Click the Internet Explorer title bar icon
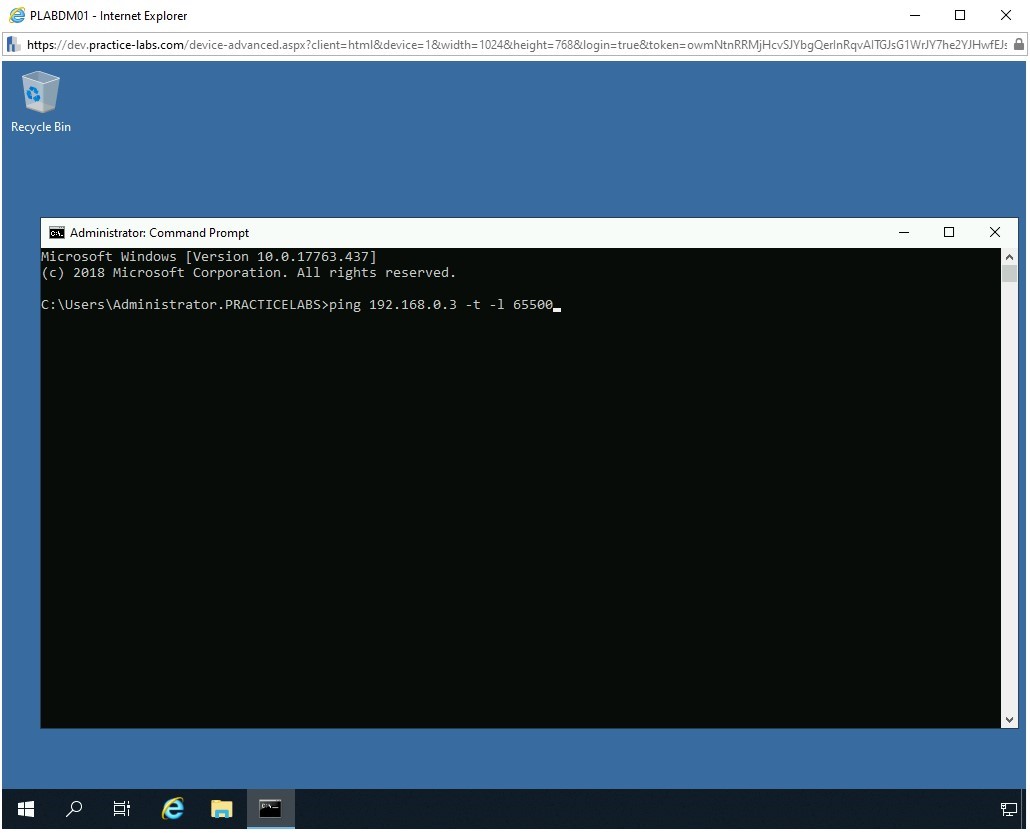This screenshot has width=1030, height=833. point(16,15)
